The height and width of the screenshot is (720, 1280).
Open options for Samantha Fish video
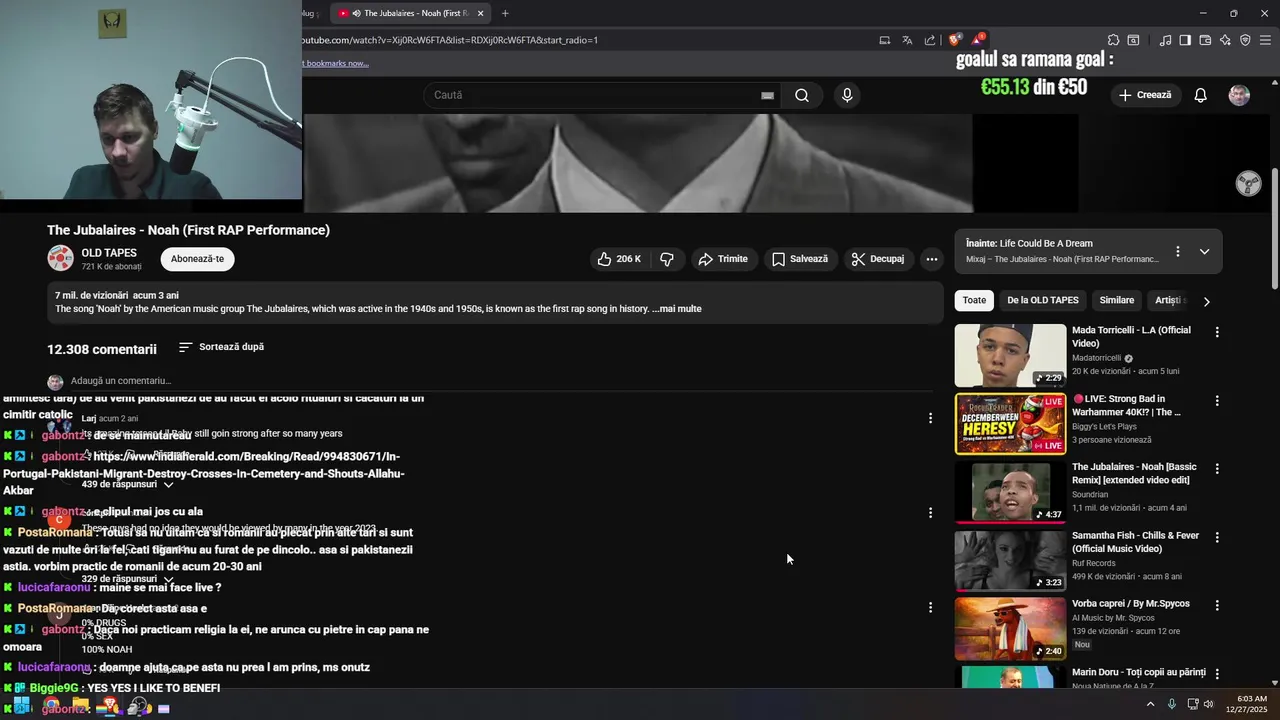1217,537
